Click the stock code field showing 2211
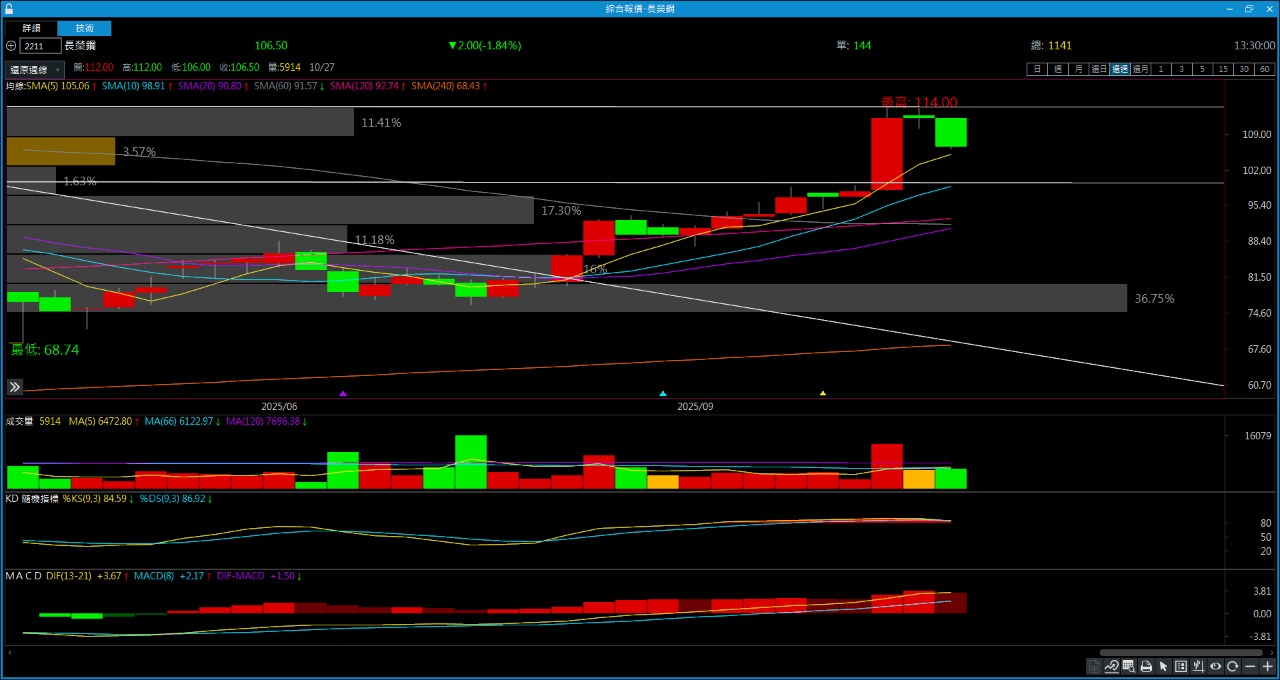 point(40,46)
